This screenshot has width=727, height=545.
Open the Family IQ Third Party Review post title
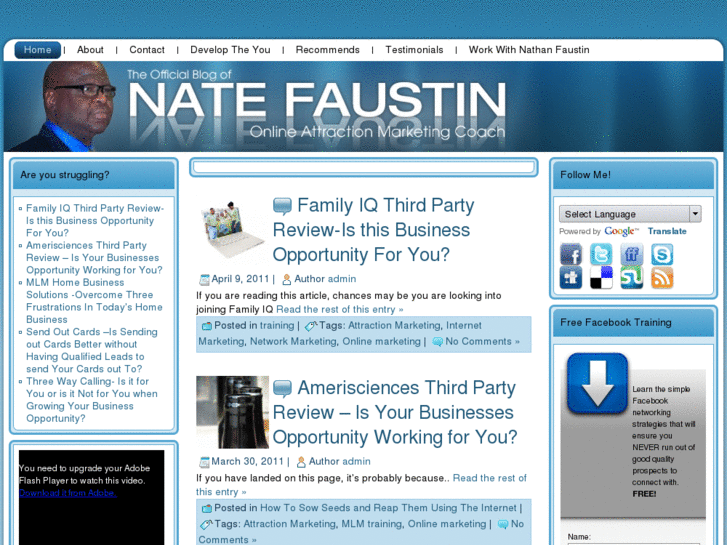(373, 230)
